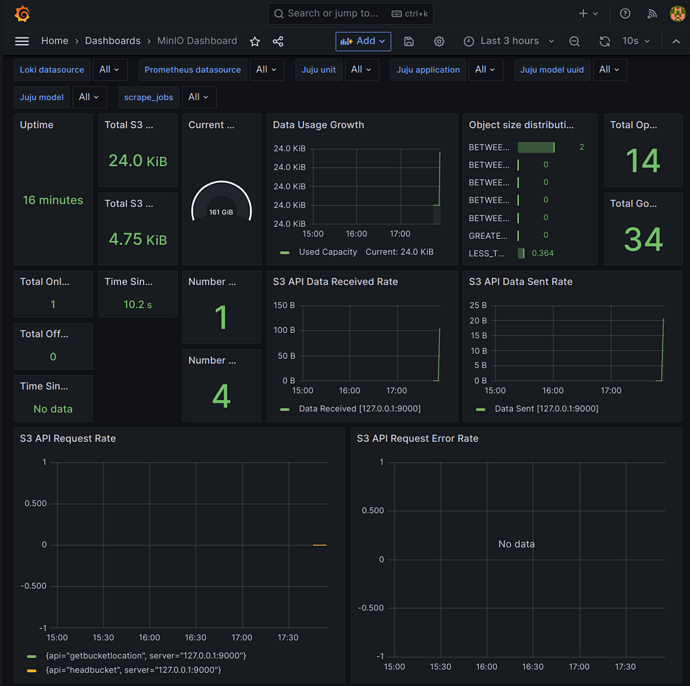The height and width of the screenshot is (686, 690).
Task: Click the search or jump to field
Action: (x=351, y=14)
